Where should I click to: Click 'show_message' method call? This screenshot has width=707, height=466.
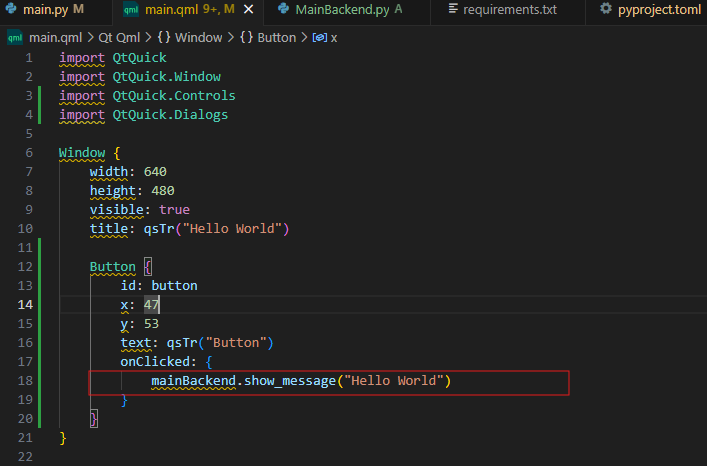point(290,381)
